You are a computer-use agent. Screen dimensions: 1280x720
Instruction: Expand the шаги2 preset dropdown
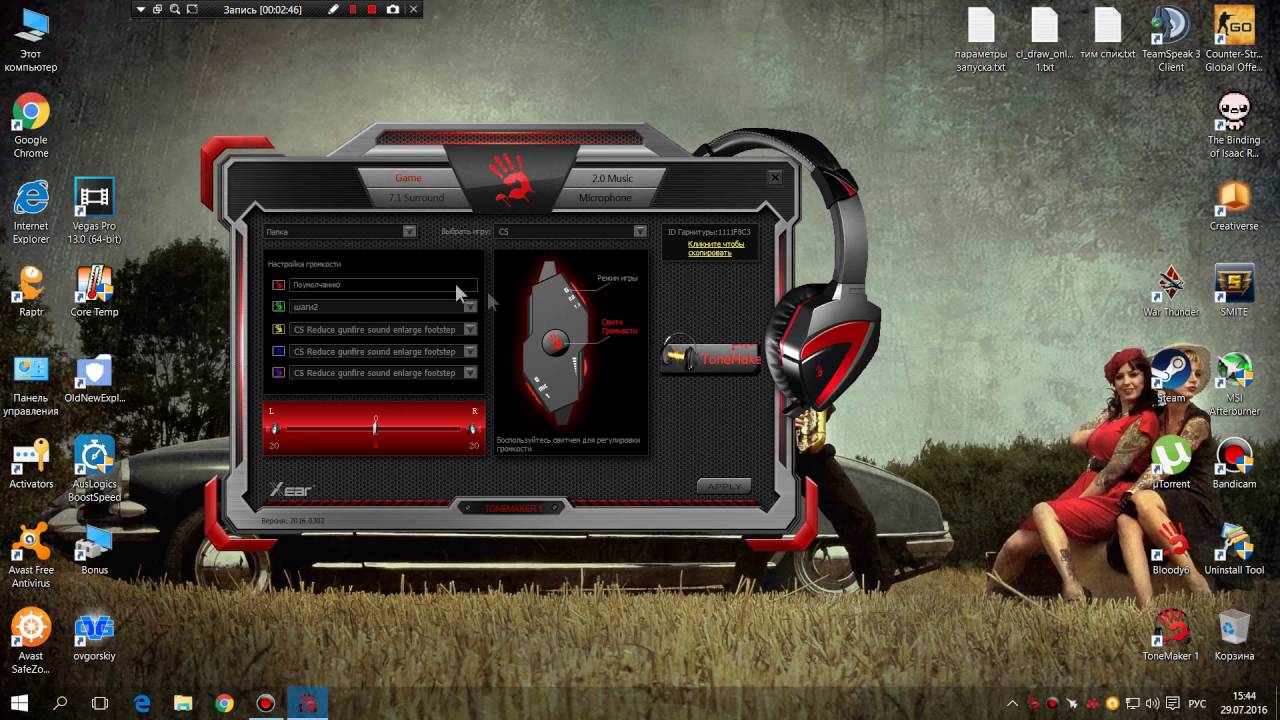click(x=470, y=307)
